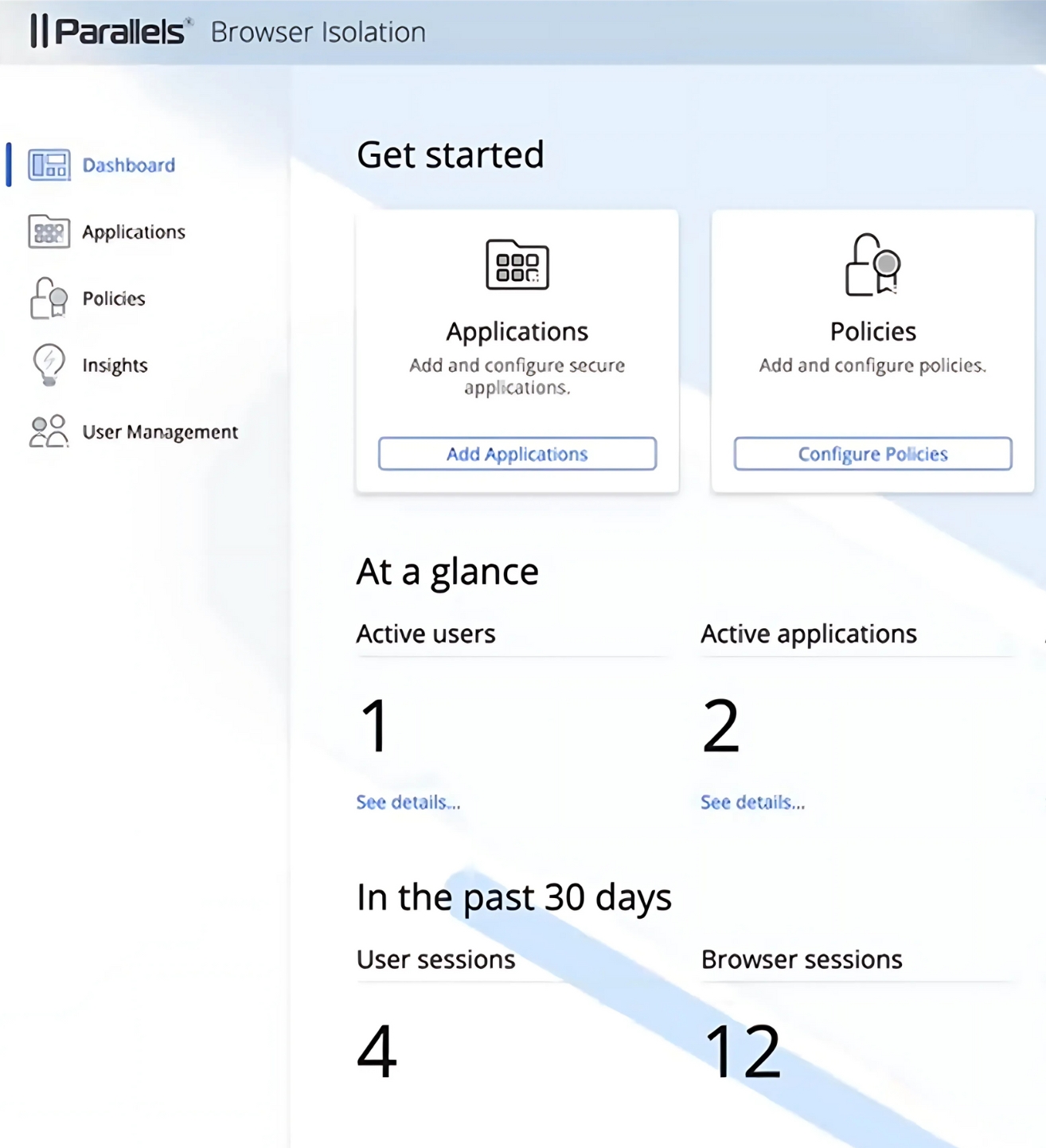
Task: Click the large Policies padlock icon in the card
Action: 872,264
